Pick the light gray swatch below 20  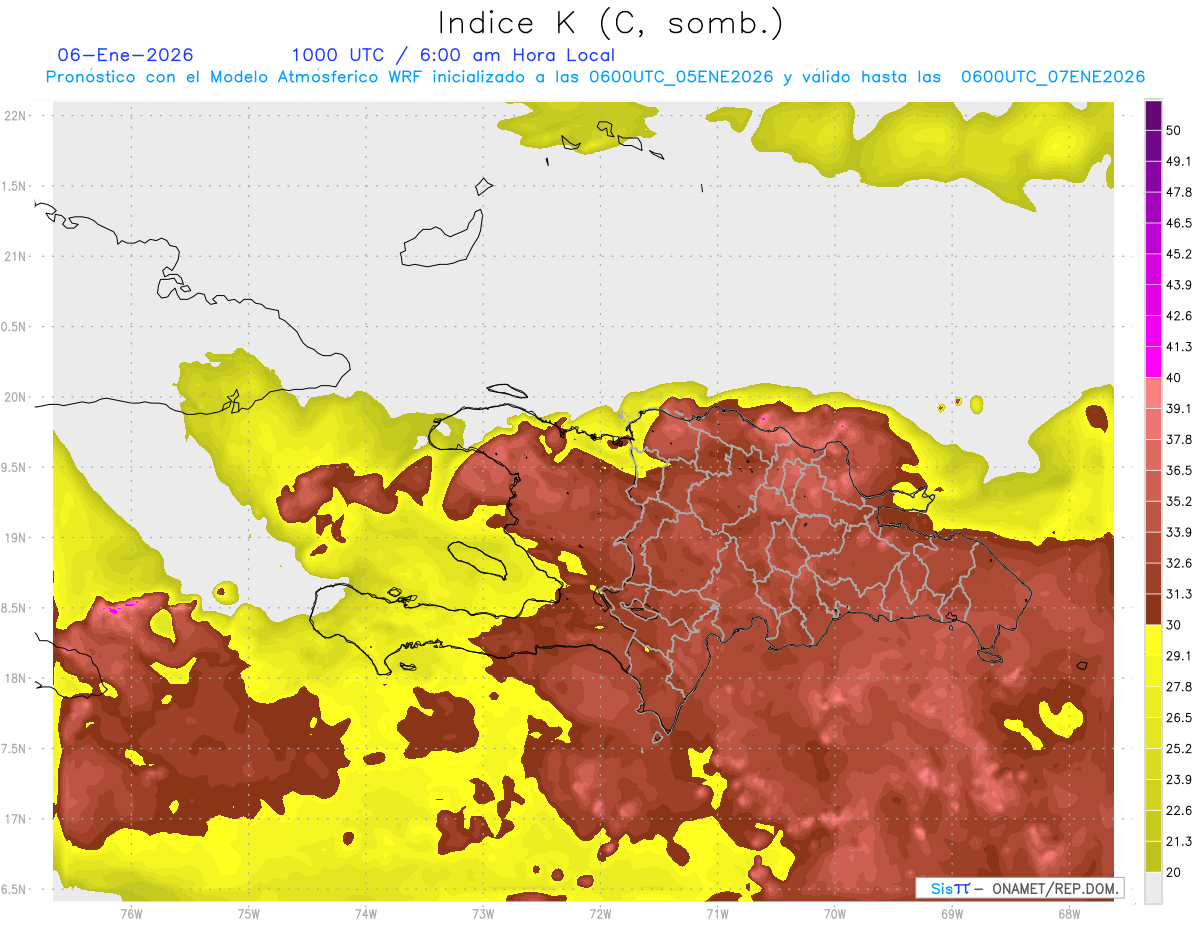[1153, 888]
